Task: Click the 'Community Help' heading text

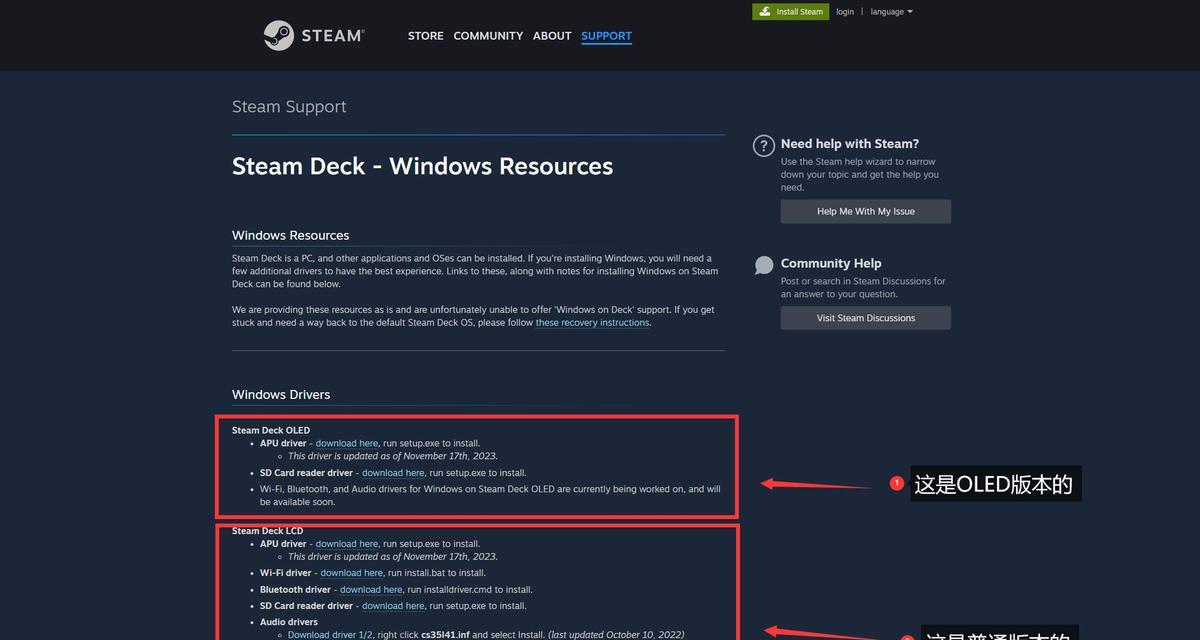Action: [831, 263]
